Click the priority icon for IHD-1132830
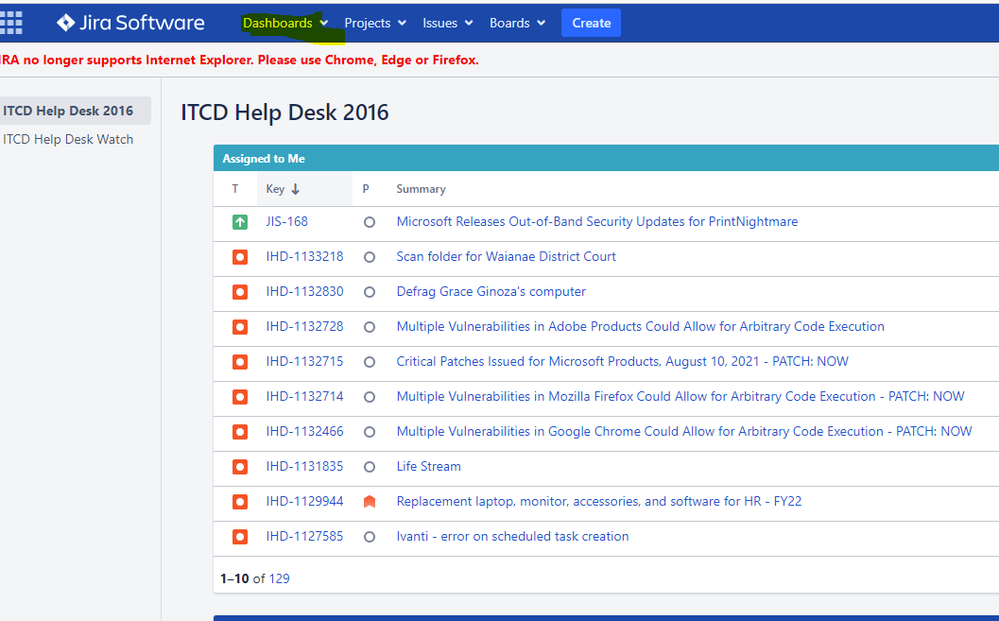Screen dimensions: 999x621 point(370,292)
